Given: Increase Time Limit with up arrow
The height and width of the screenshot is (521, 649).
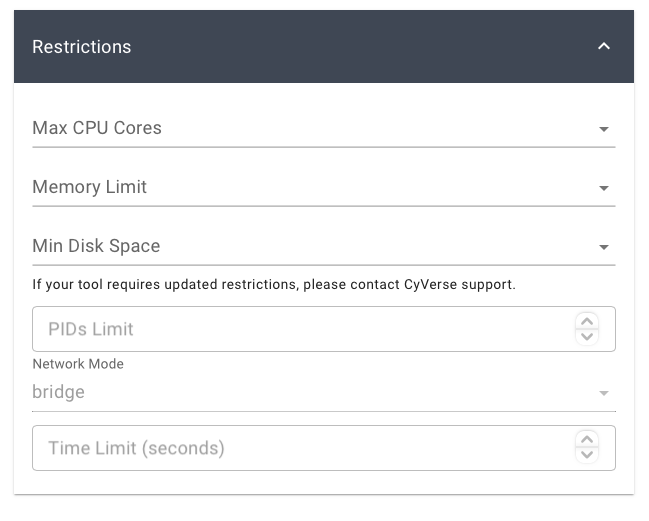Looking at the screenshot, I should click(588, 440).
